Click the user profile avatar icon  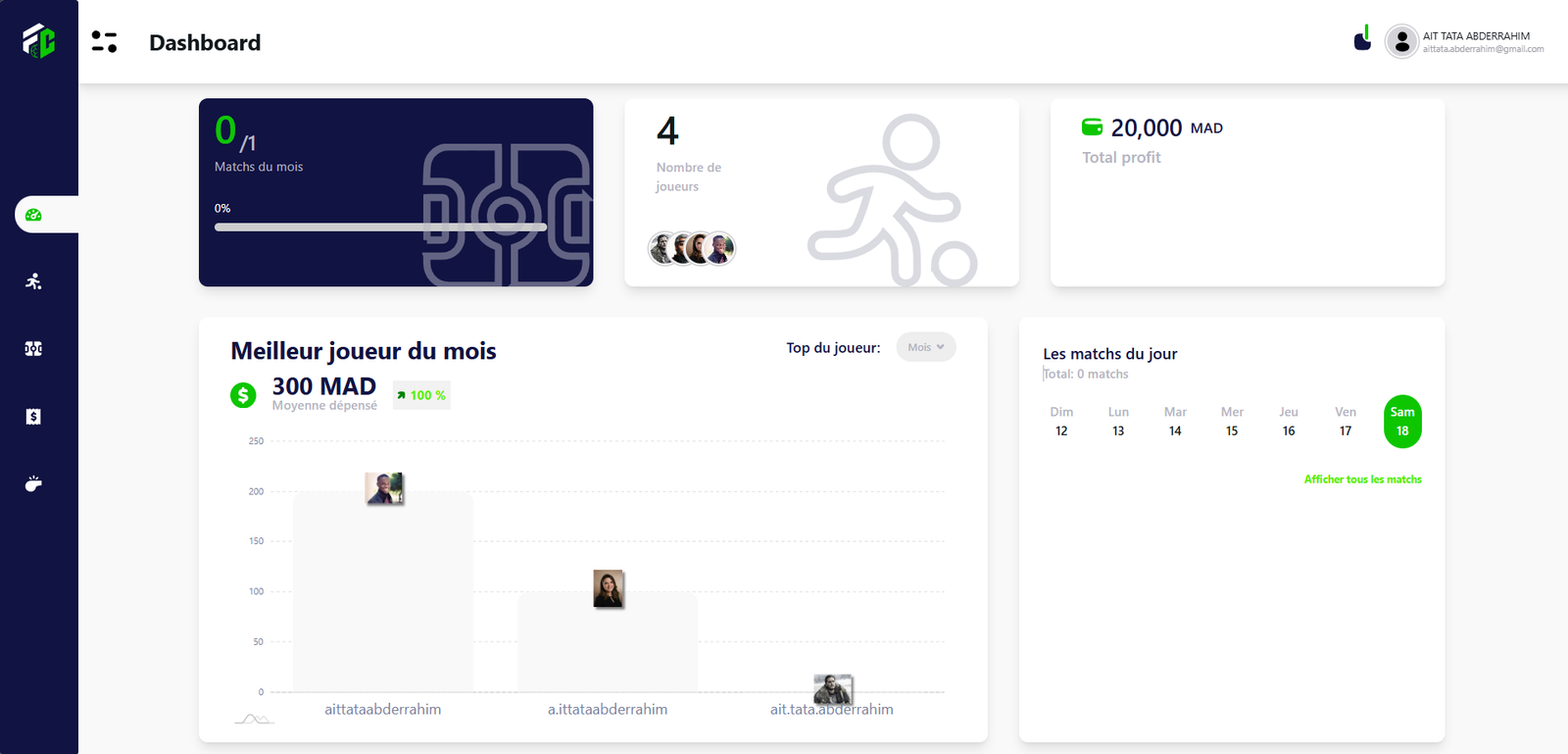[1402, 41]
